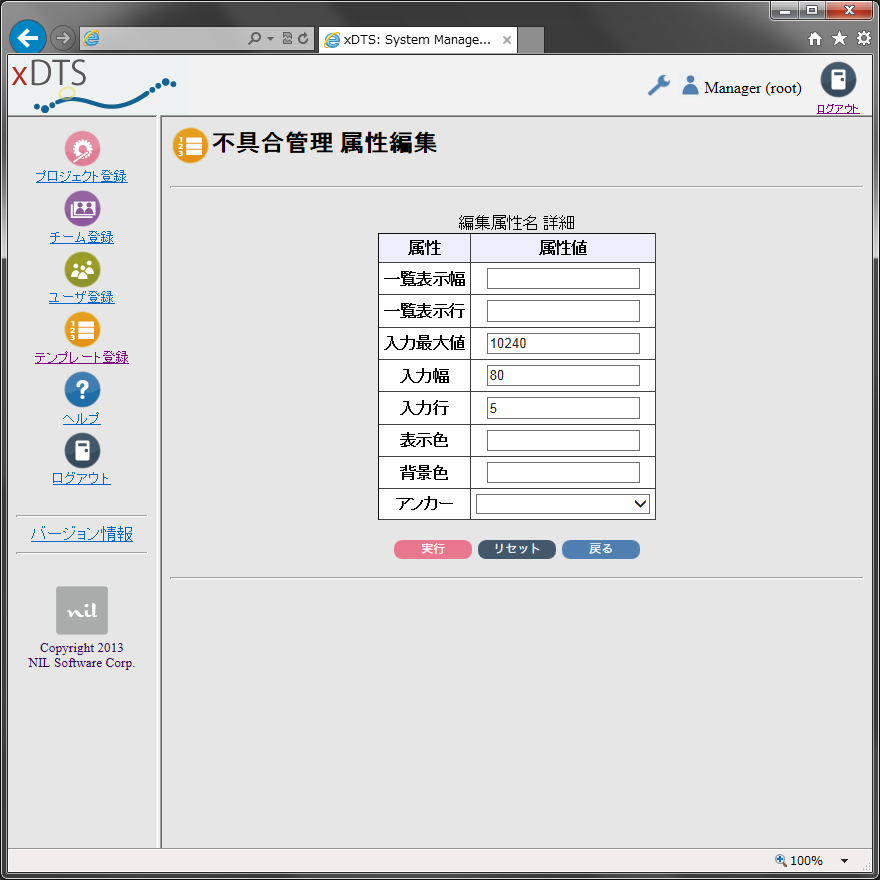The width and height of the screenshot is (880, 880).
Task: Click the 背景色 input field
Action: click(563, 473)
